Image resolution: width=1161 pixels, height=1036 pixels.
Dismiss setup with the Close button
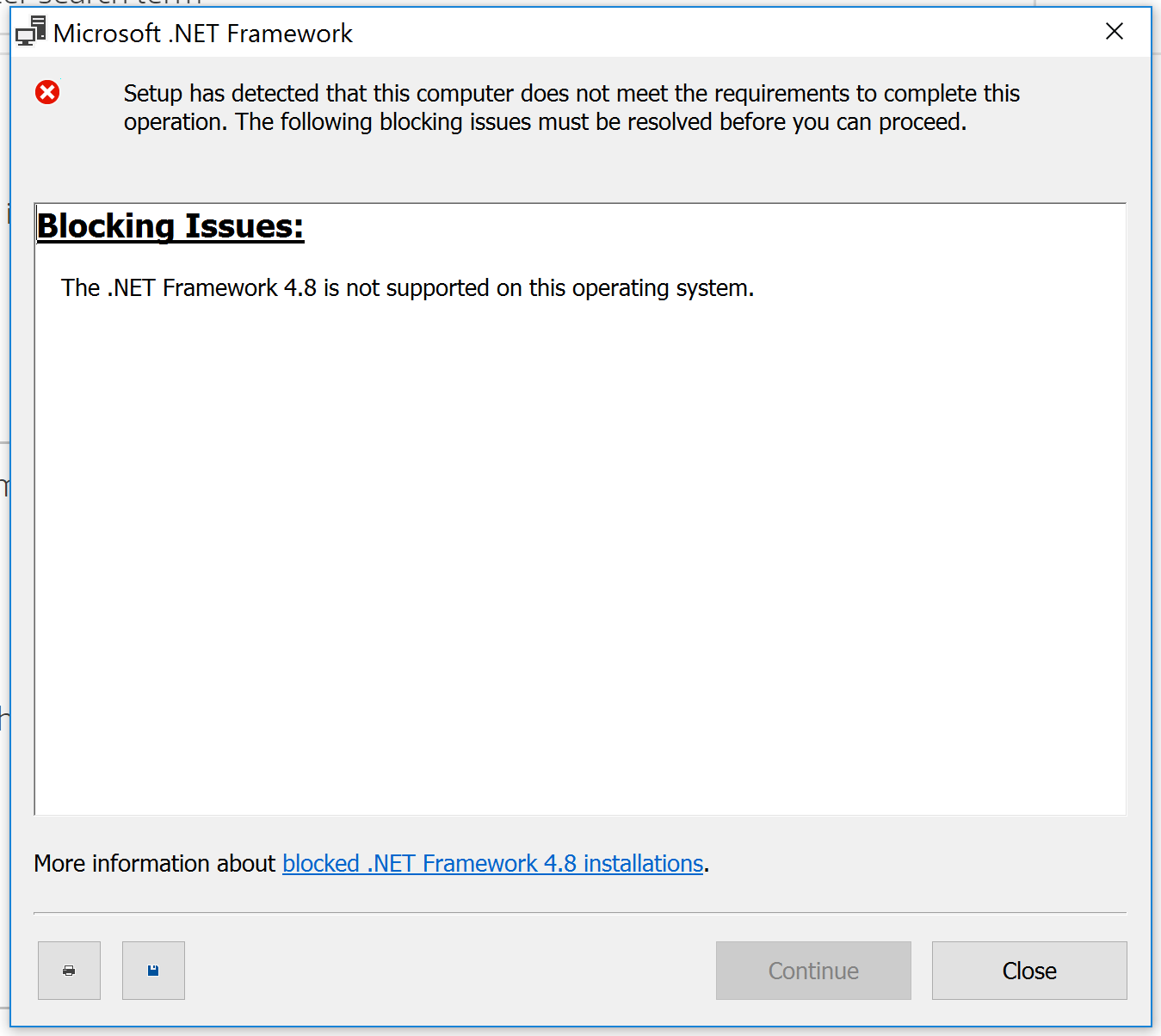click(1029, 970)
